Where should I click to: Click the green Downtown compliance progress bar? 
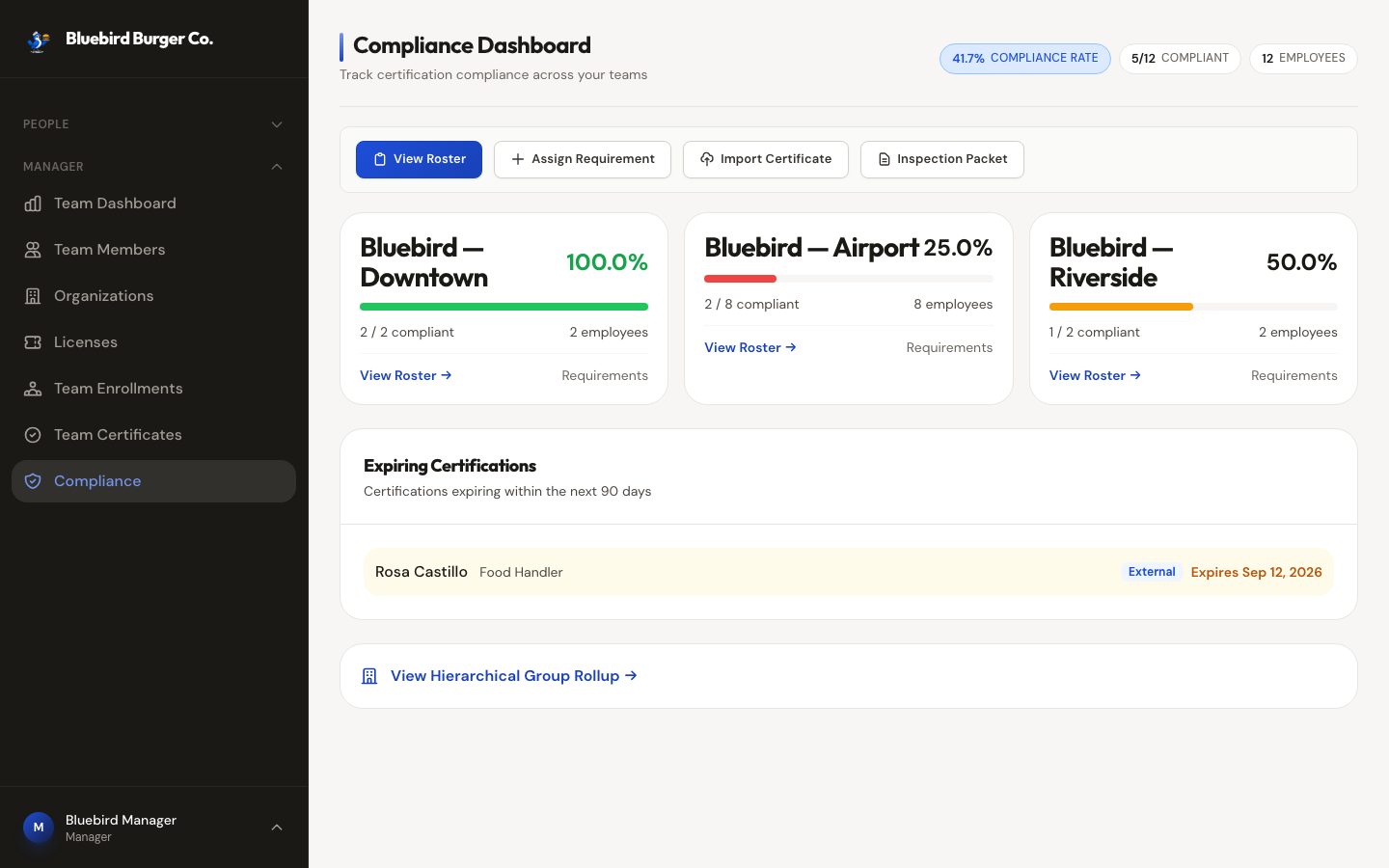coord(504,307)
